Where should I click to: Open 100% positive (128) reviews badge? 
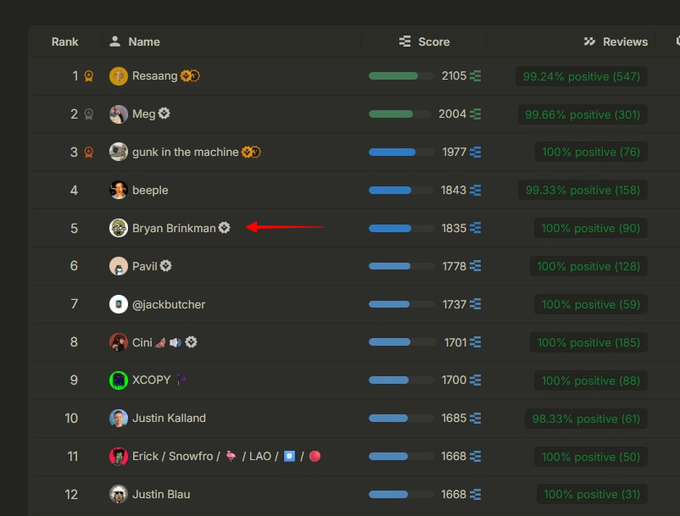point(588,266)
